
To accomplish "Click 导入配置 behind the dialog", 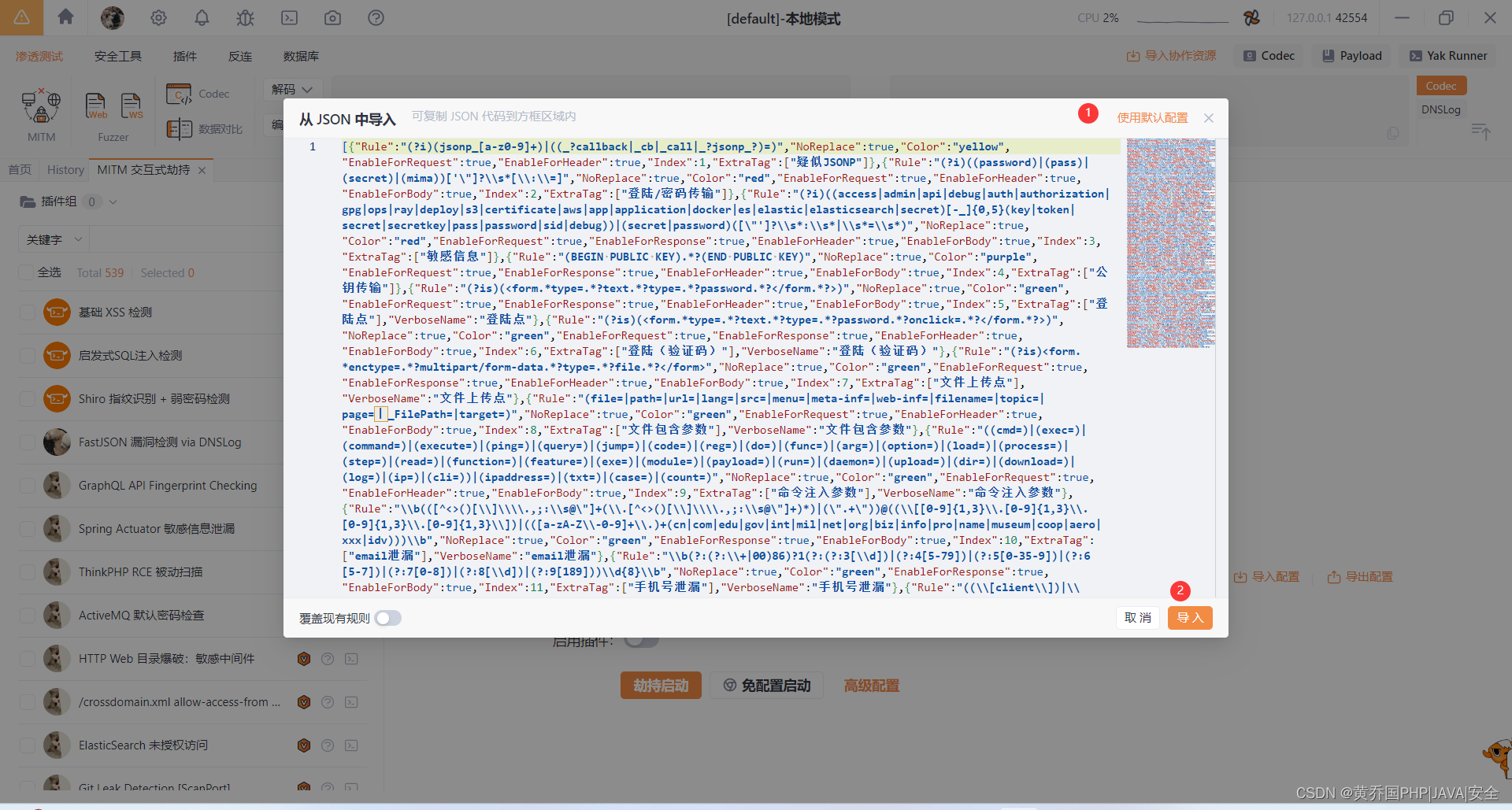I will pos(1267,577).
